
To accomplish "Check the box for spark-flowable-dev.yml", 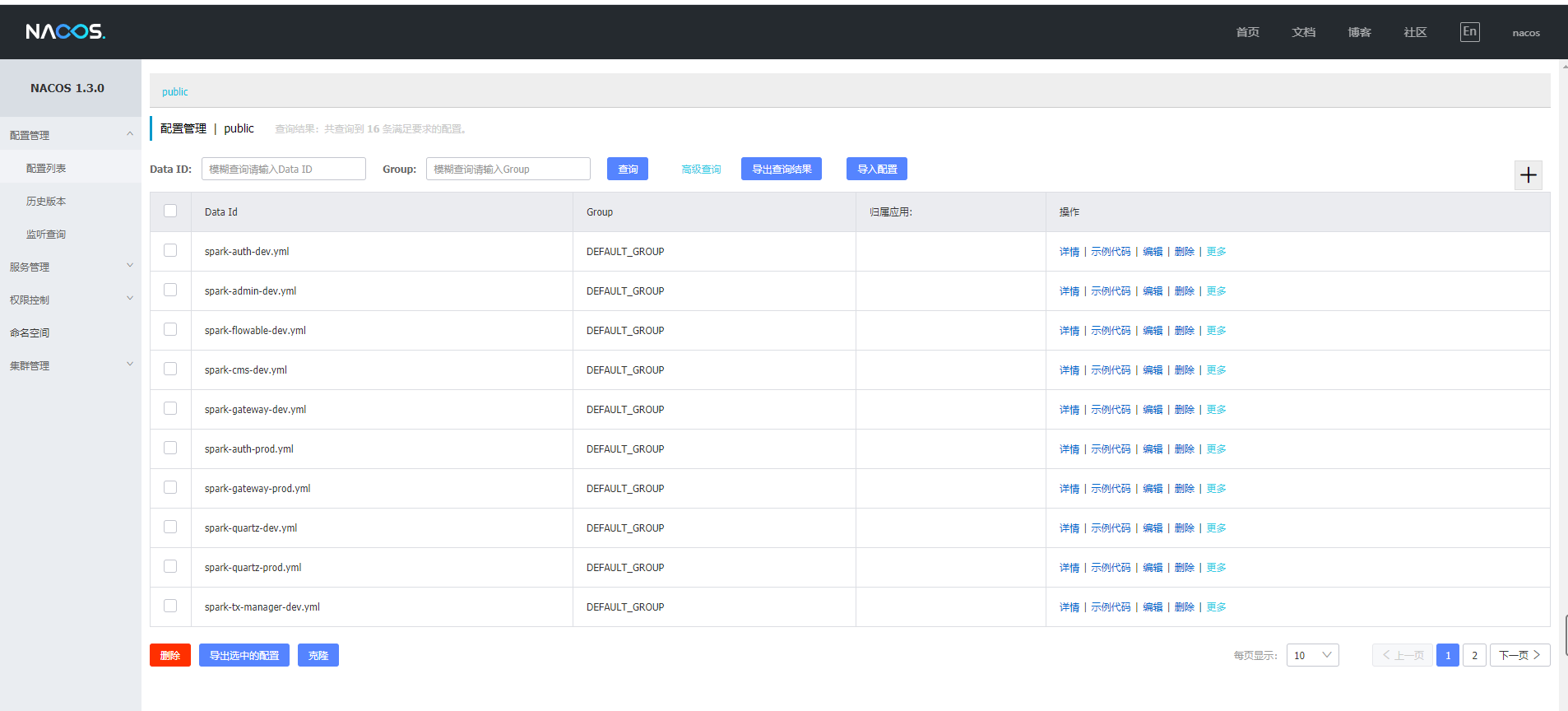I will 170,329.
